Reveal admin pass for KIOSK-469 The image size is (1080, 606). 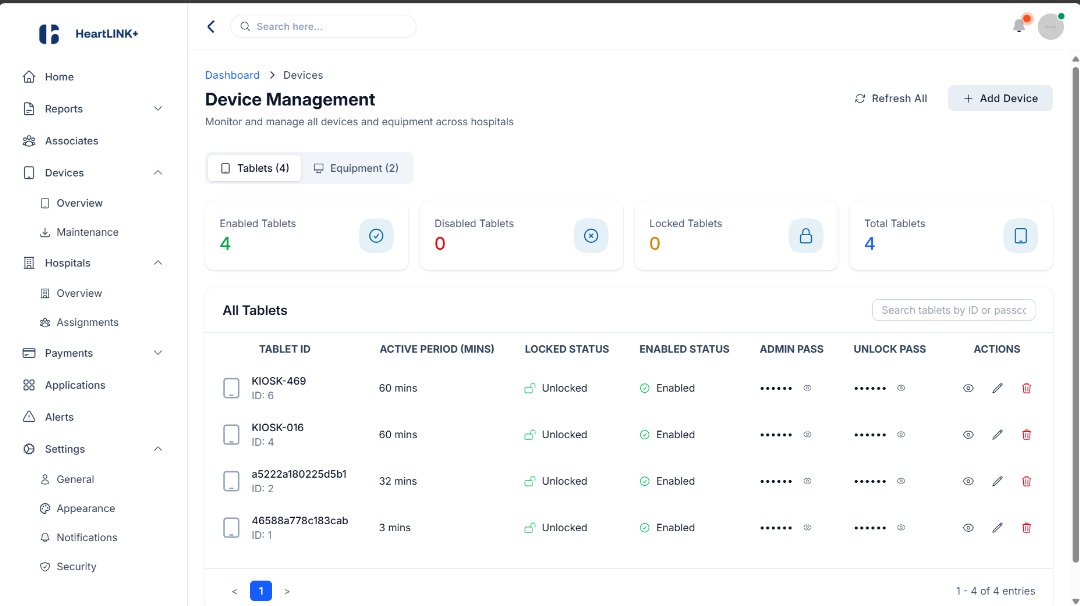tap(807, 388)
